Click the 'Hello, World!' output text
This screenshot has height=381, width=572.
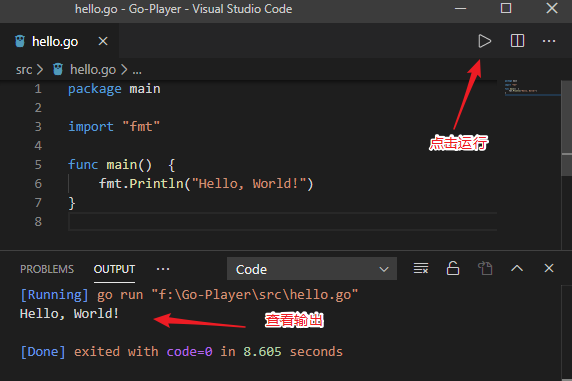[69, 313]
